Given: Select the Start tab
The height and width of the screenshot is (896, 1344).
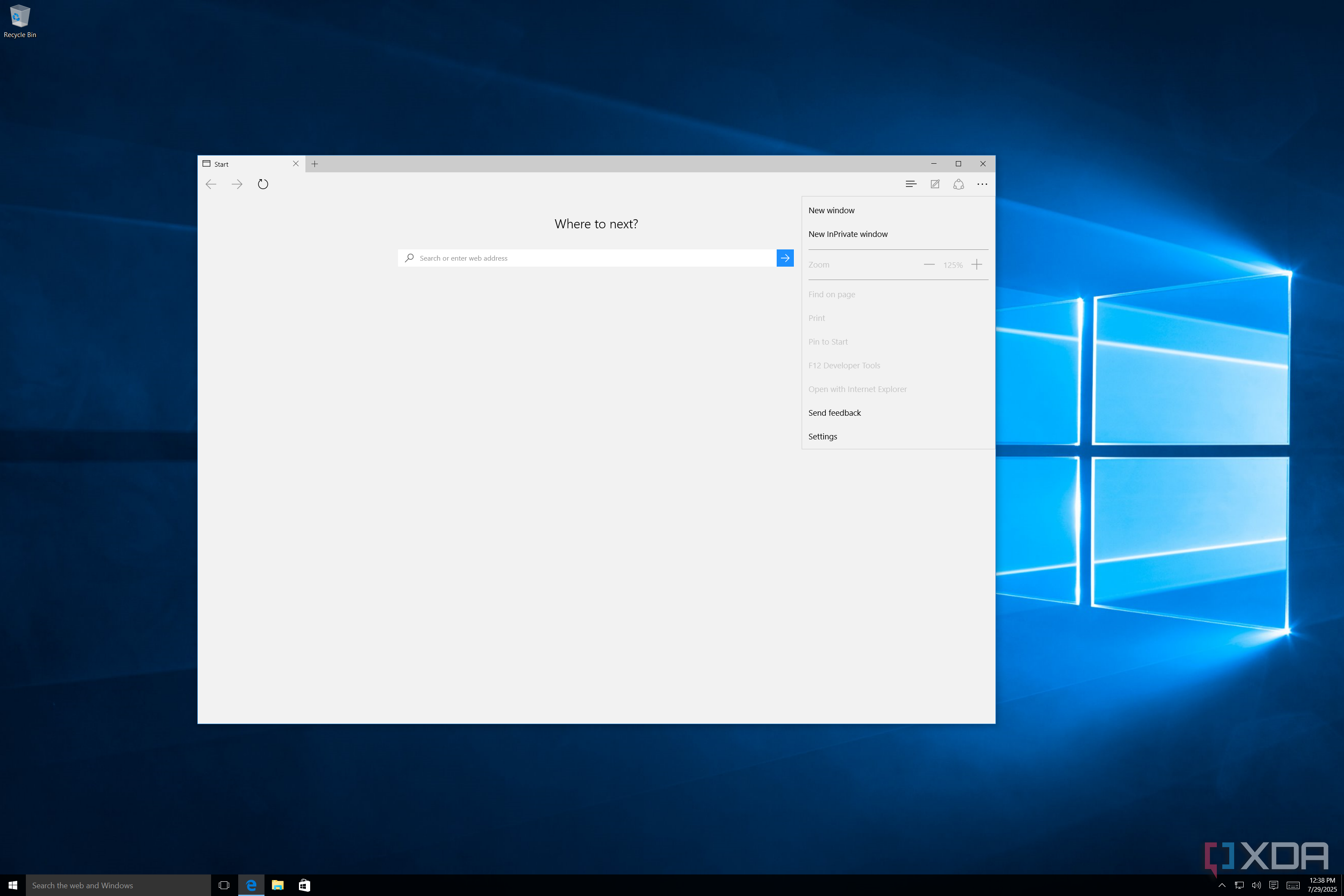Looking at the screenshot, I should point(252,164).
